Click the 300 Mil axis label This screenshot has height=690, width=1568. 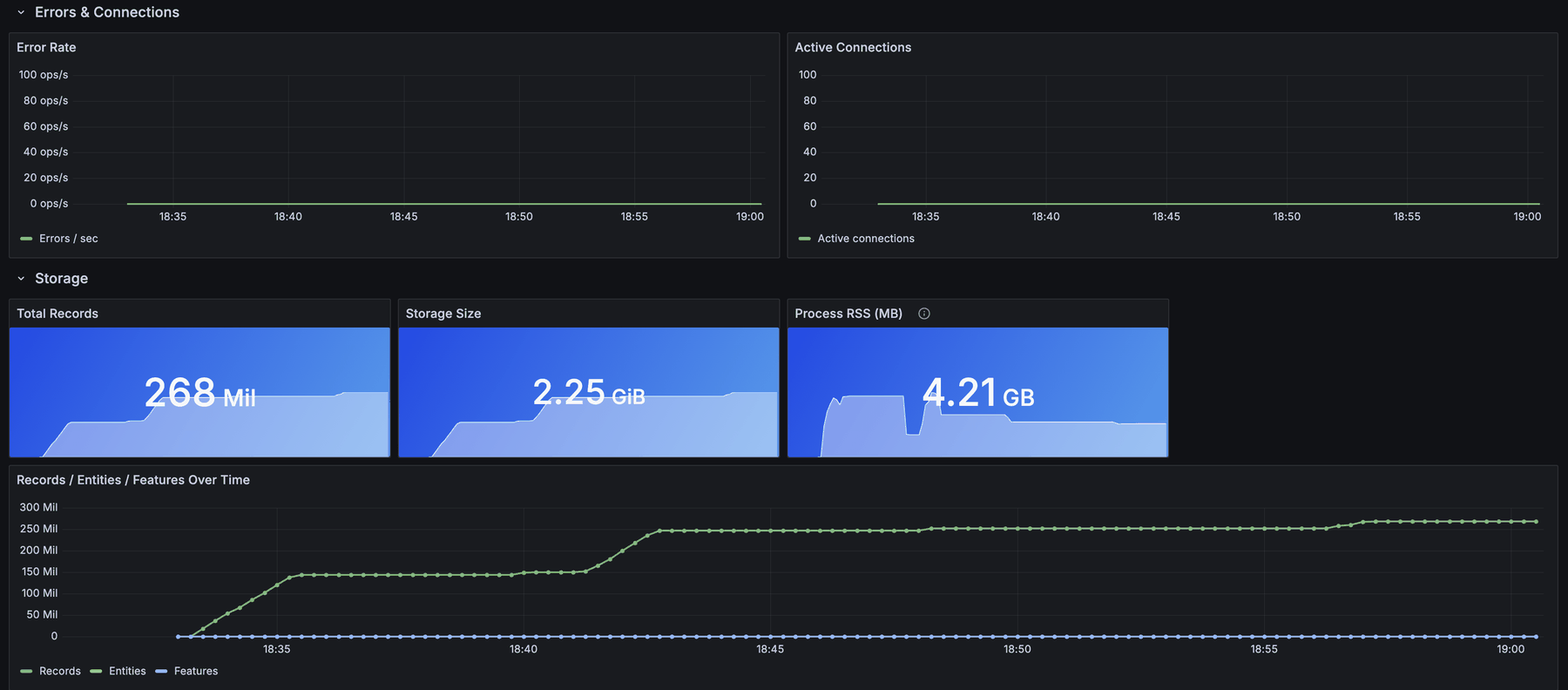38,507
